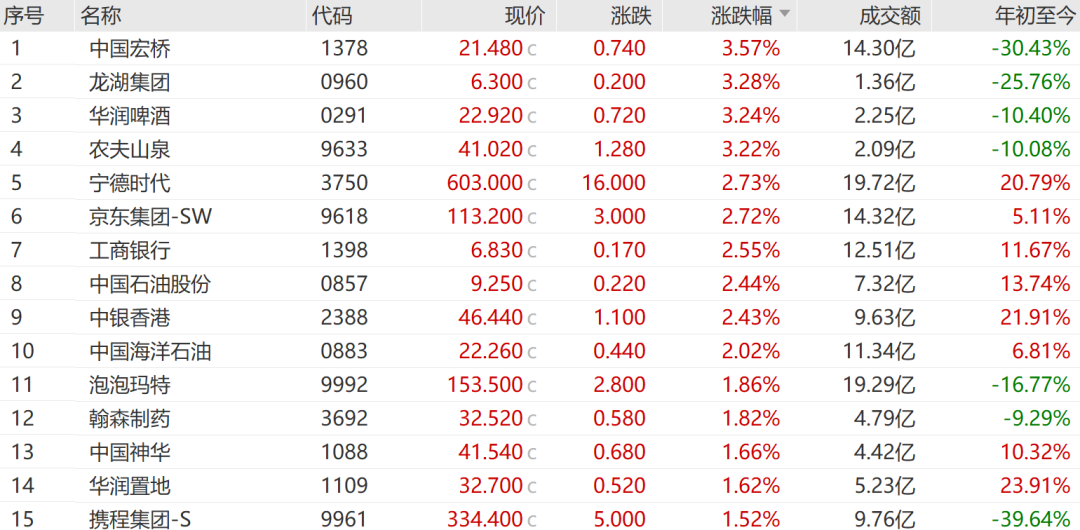Click the 序号 column header
Viewport: 1080px width, 530px height.
click(23, 15)
